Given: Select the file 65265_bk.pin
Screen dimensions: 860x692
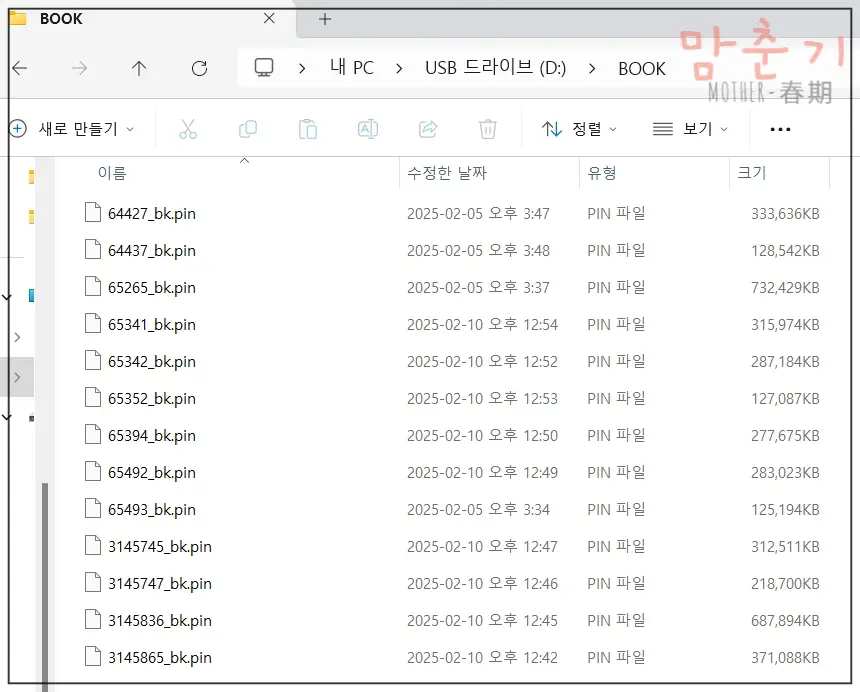Looking at the screenshot, I should click(152, 287).
